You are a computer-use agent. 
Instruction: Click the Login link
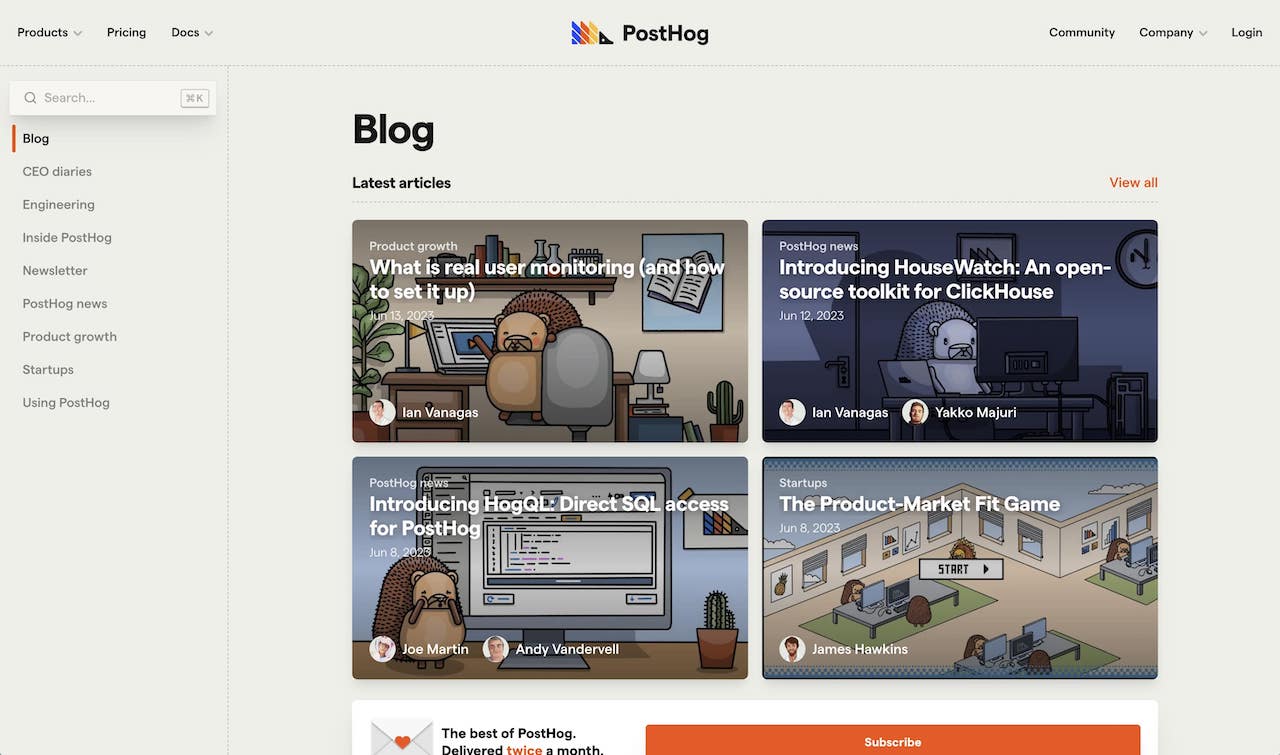point(1246,32)
